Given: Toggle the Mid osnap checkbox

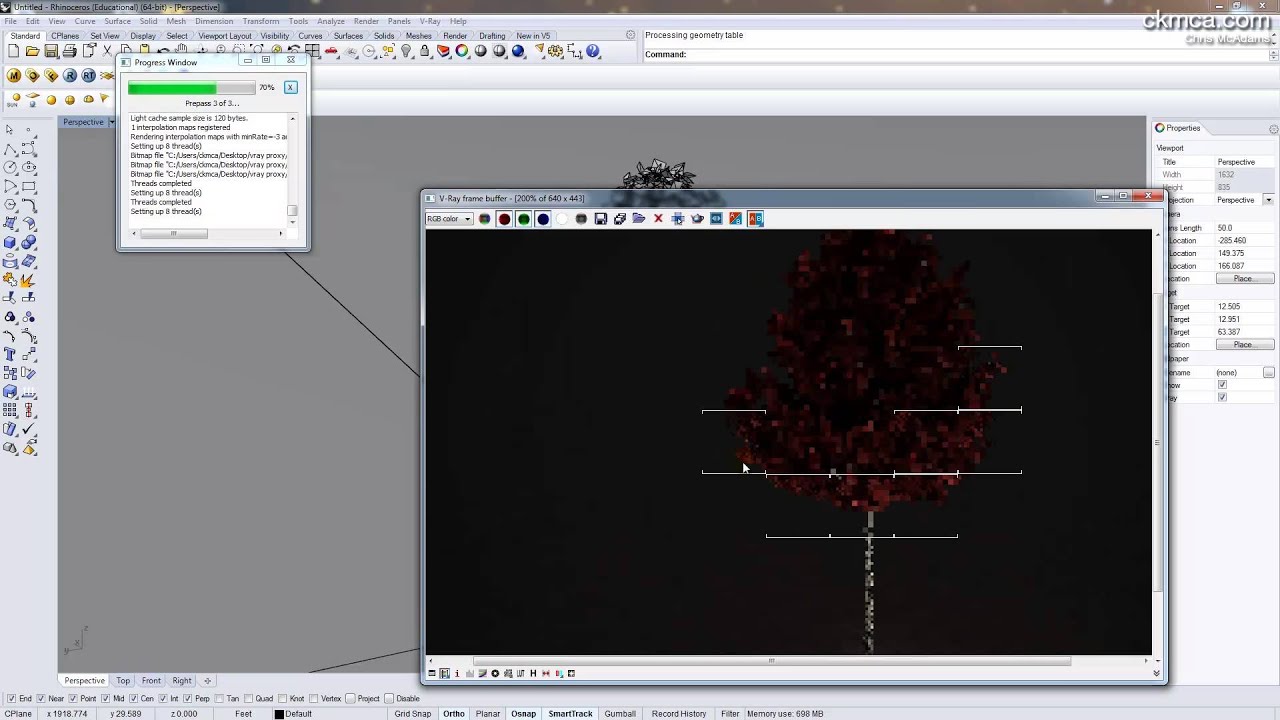Looking at the screenshot, I should click(x=106, y=699).
